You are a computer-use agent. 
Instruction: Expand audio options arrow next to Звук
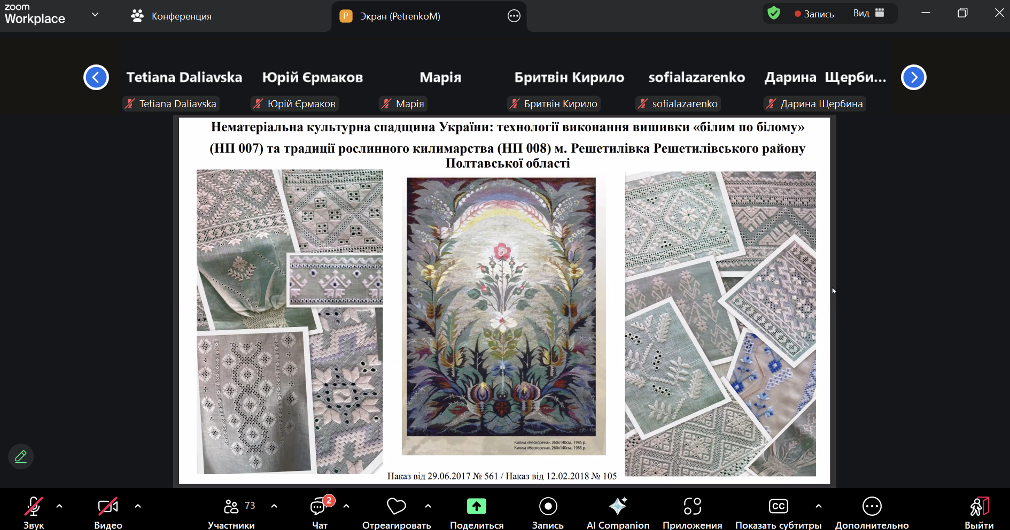click(59, 506)
